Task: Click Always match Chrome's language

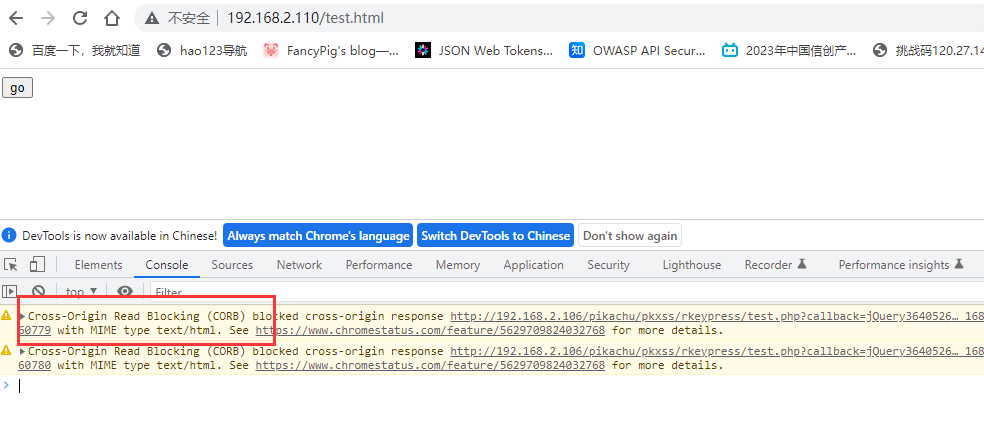Action: click(x=318, y=236)
